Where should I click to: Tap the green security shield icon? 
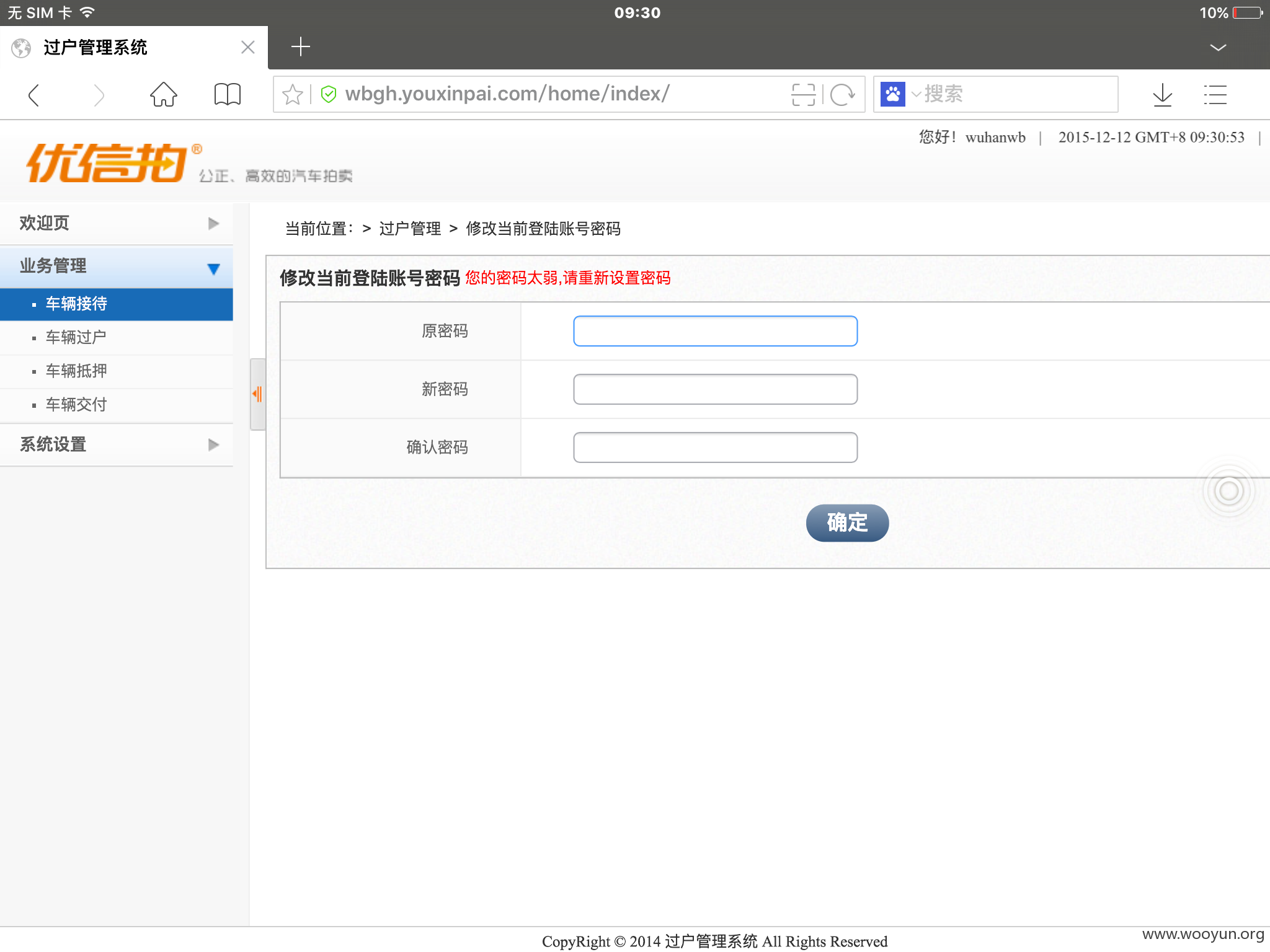[329, 94]
